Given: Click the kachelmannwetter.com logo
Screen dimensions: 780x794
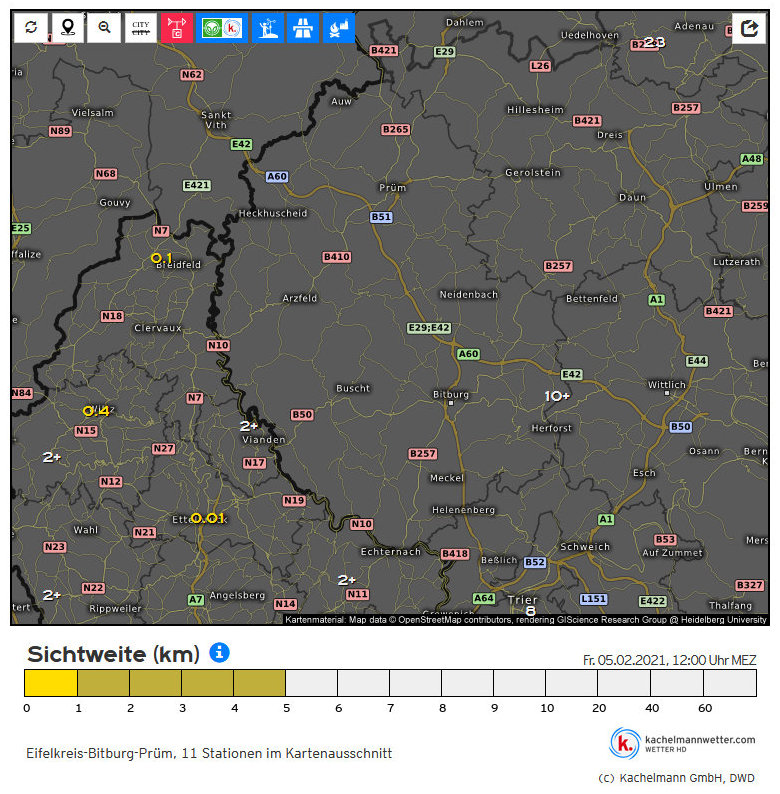Looking at the screenshot, I should [x=684, y=743].
